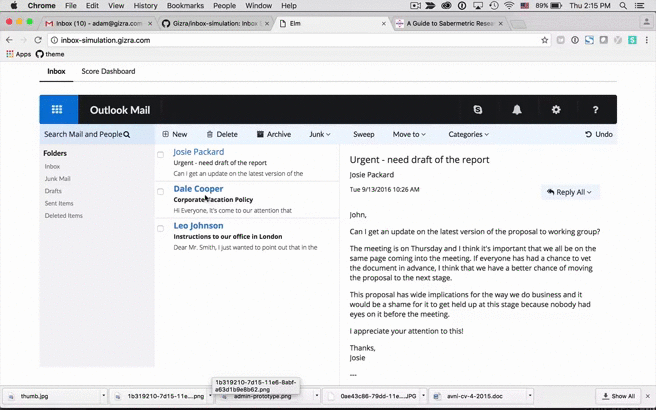Click the Reply All button
The image size is (656, 410).
tap(569, 192)
